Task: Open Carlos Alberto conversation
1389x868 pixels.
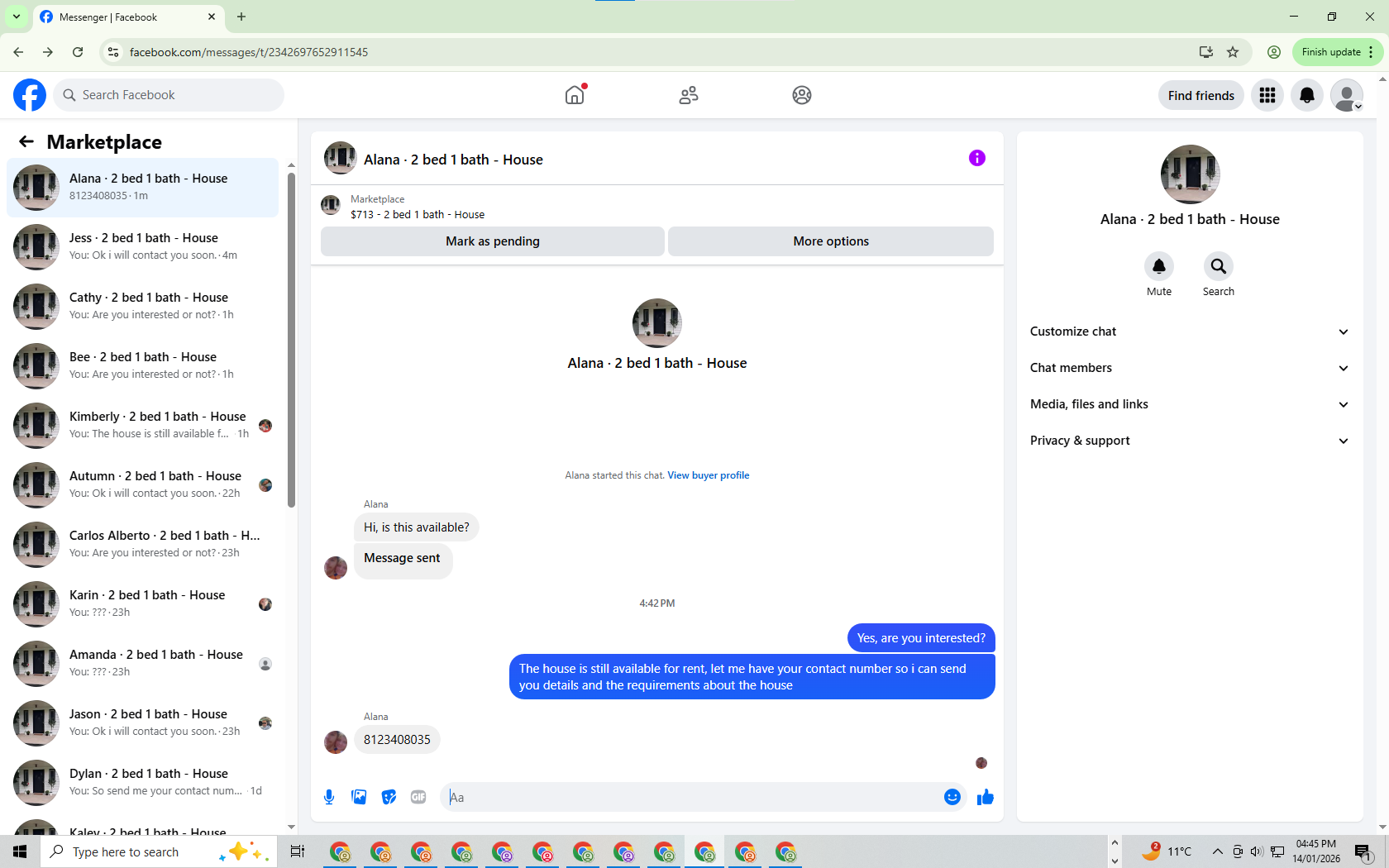Action: pos(143,545)
